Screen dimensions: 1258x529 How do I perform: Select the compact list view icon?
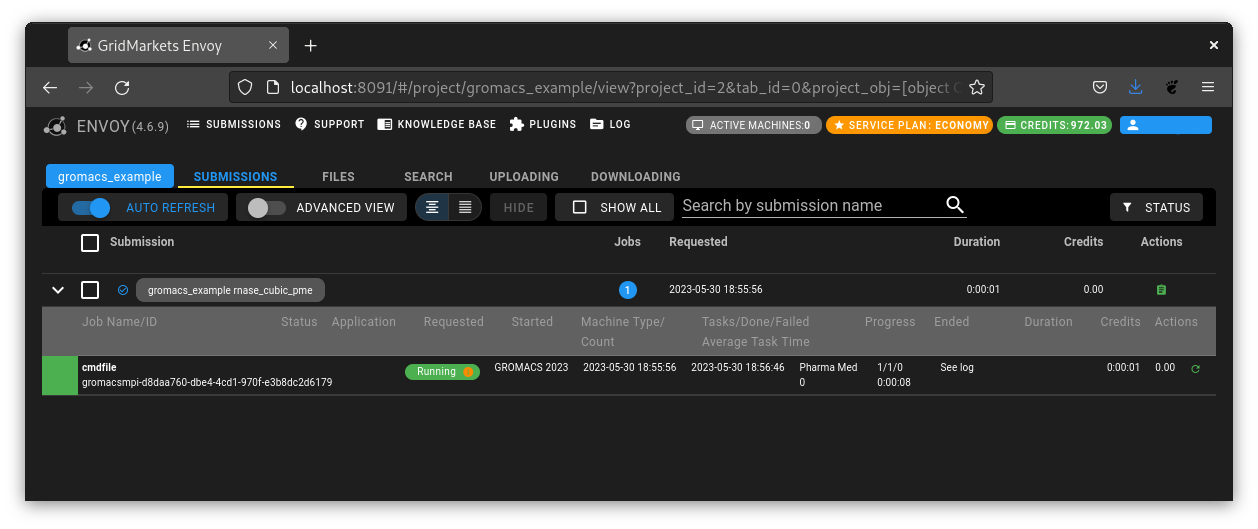tap(432, 207)
